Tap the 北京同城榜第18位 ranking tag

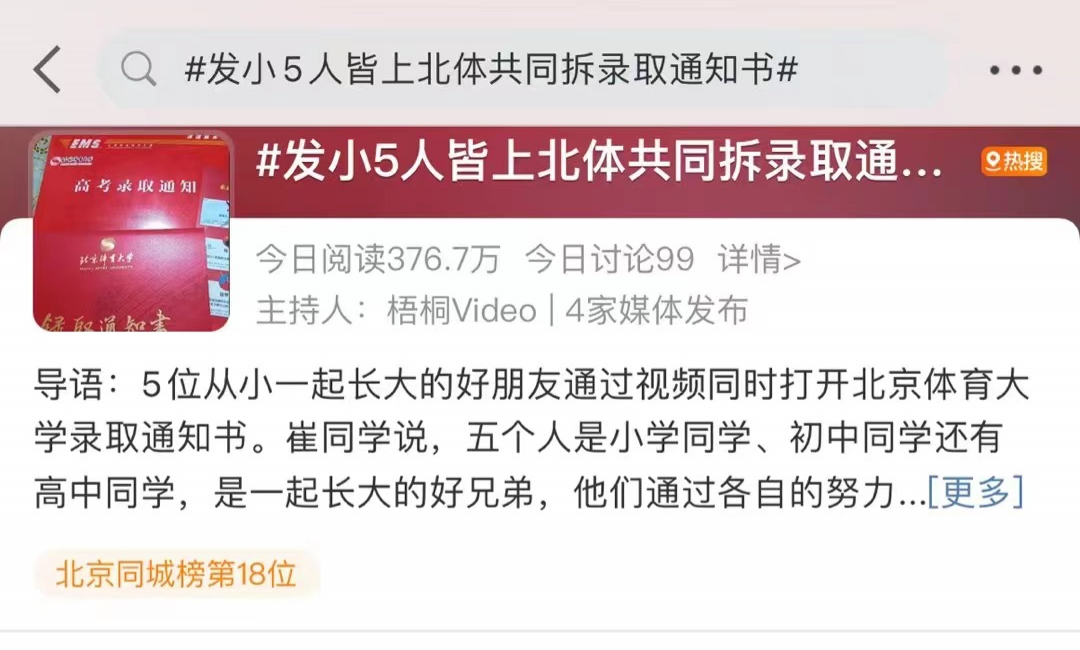pyautogui.click(x=176, y=574)
